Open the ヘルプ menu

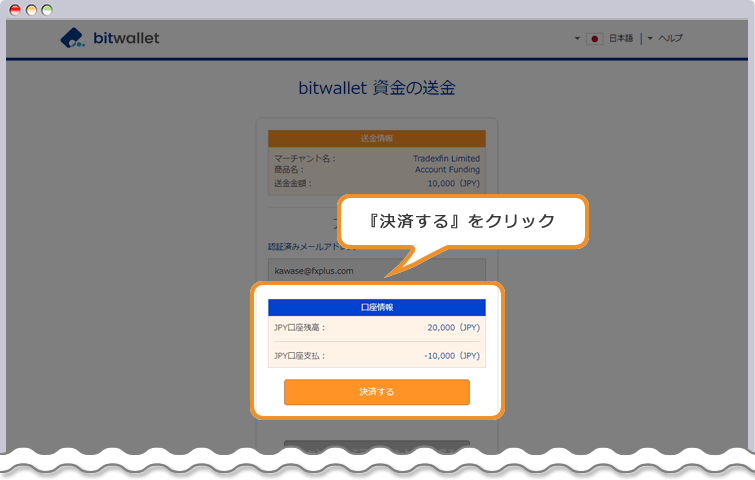click(670, 38)
